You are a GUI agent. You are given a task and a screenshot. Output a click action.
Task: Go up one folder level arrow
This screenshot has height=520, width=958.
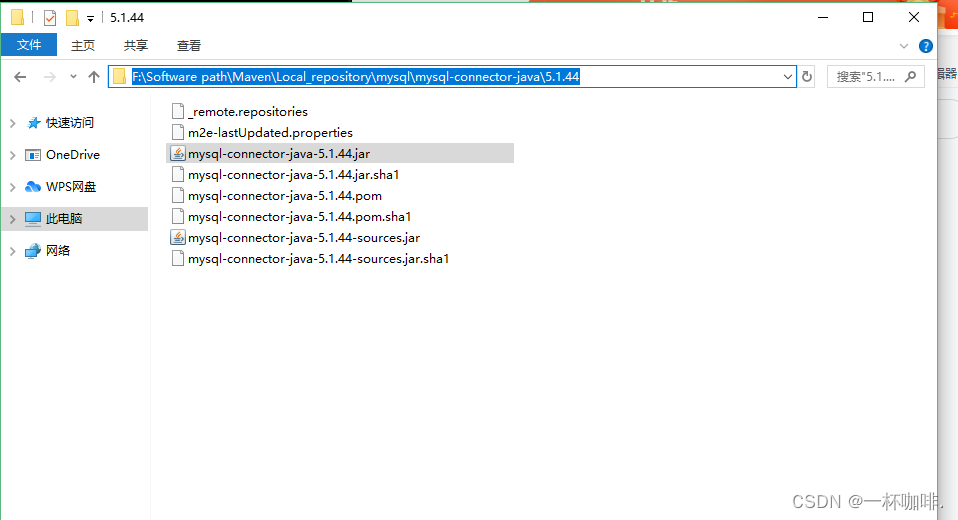pyautogui.click(x=93, y=77)
